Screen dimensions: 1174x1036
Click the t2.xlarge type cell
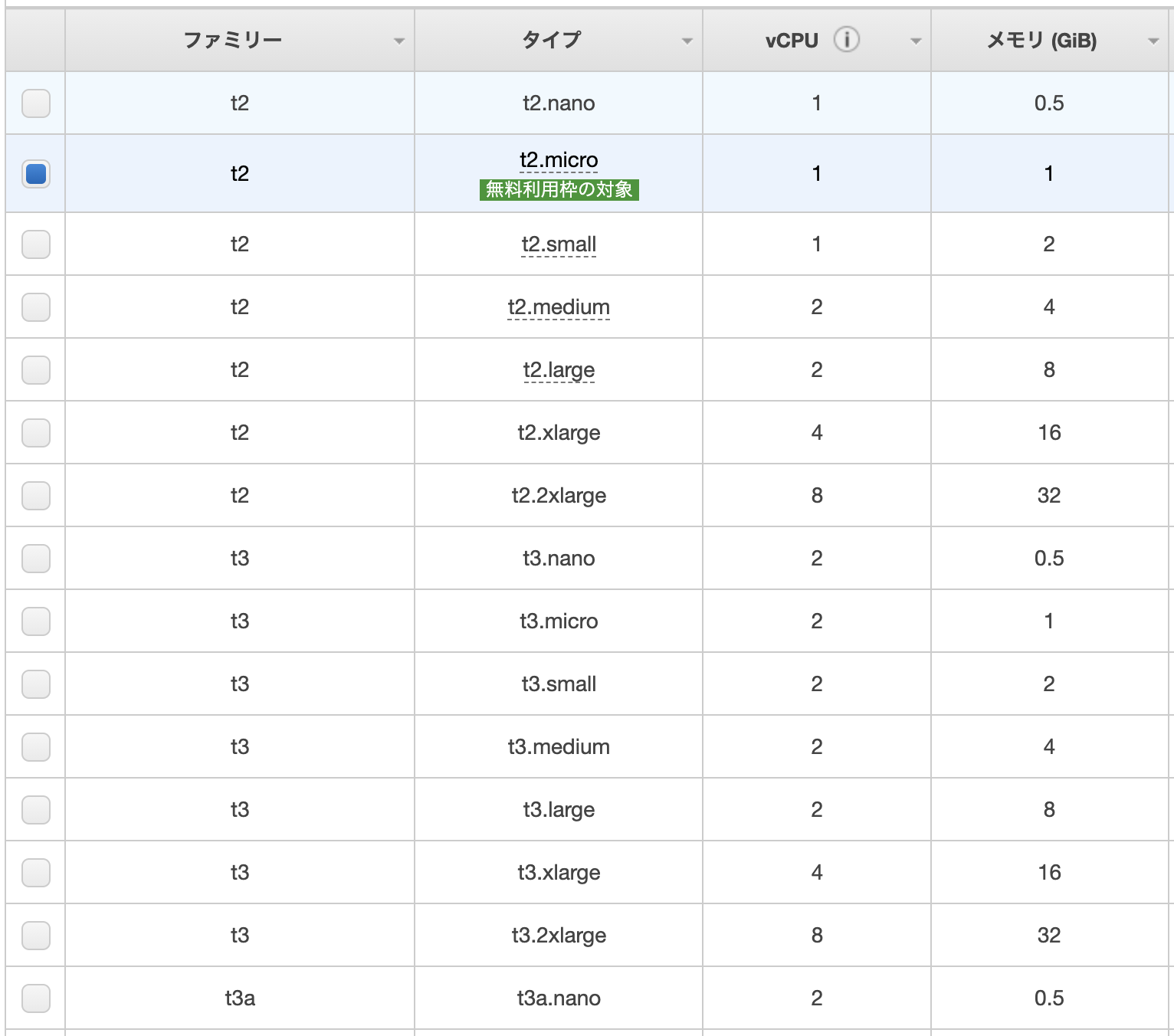coord(559,433)
